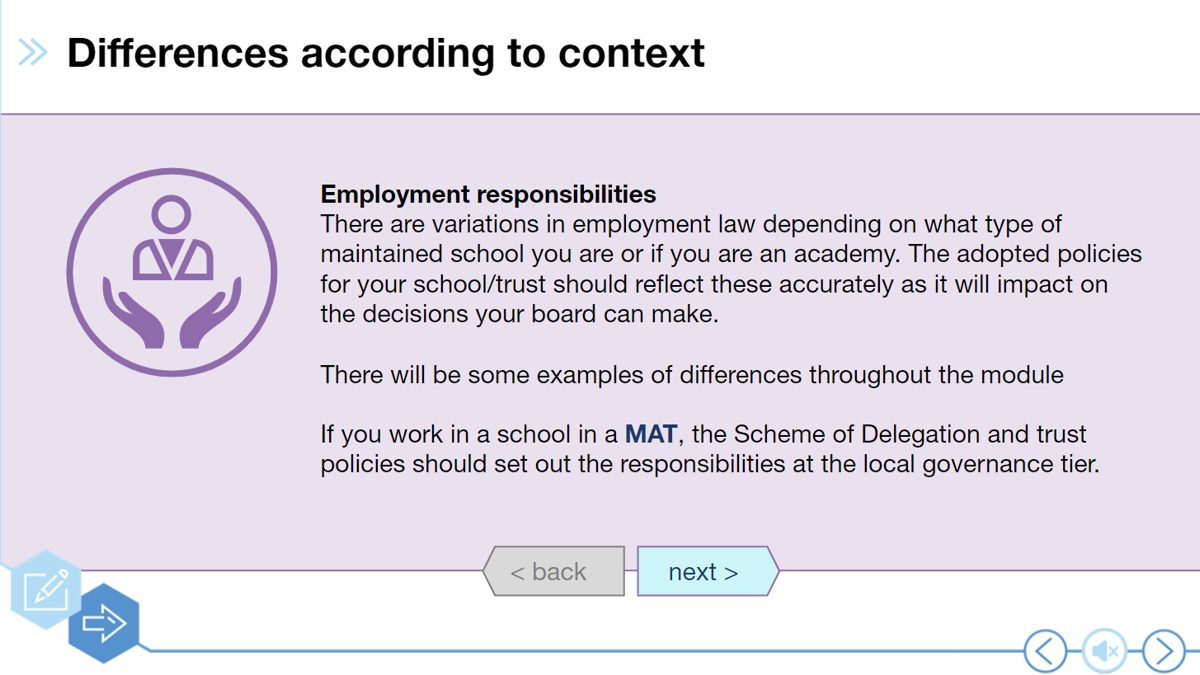This screenshot has height=675, width=1200.
Task: Click the "Employment responsibilities" heading
Action: click(x=488, y=194)
